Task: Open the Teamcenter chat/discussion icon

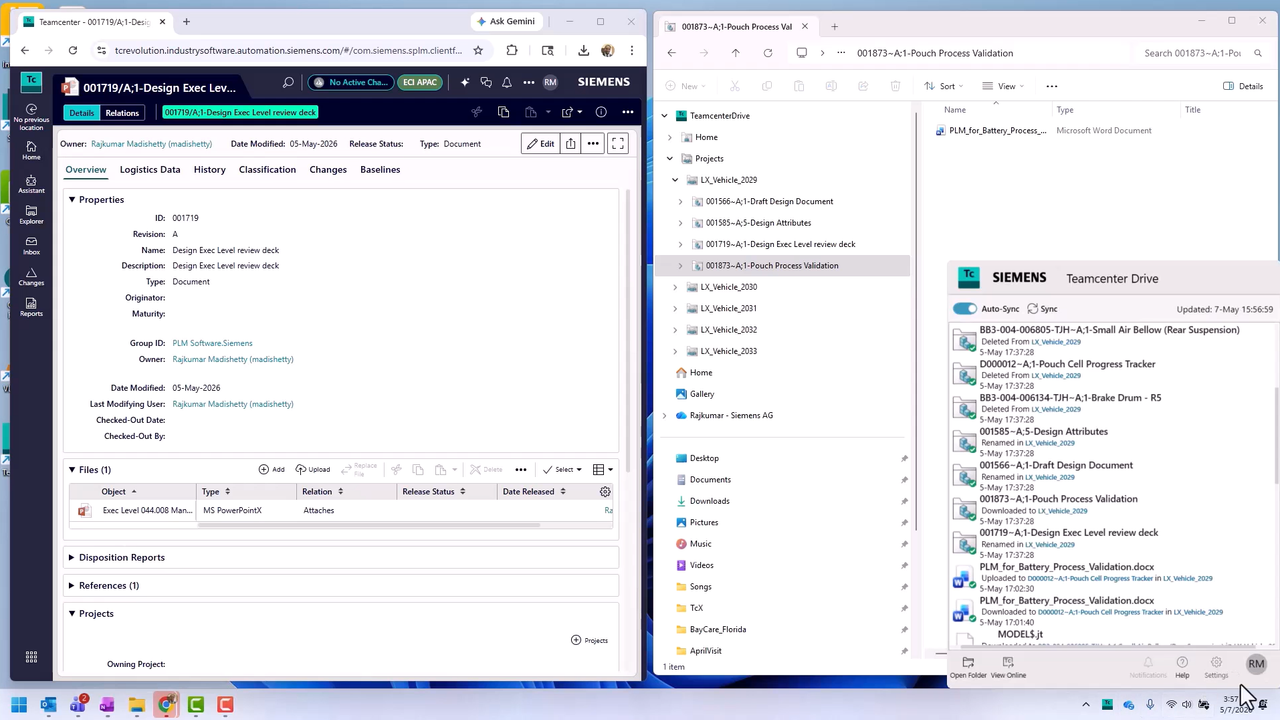Action: coord(486,83)
